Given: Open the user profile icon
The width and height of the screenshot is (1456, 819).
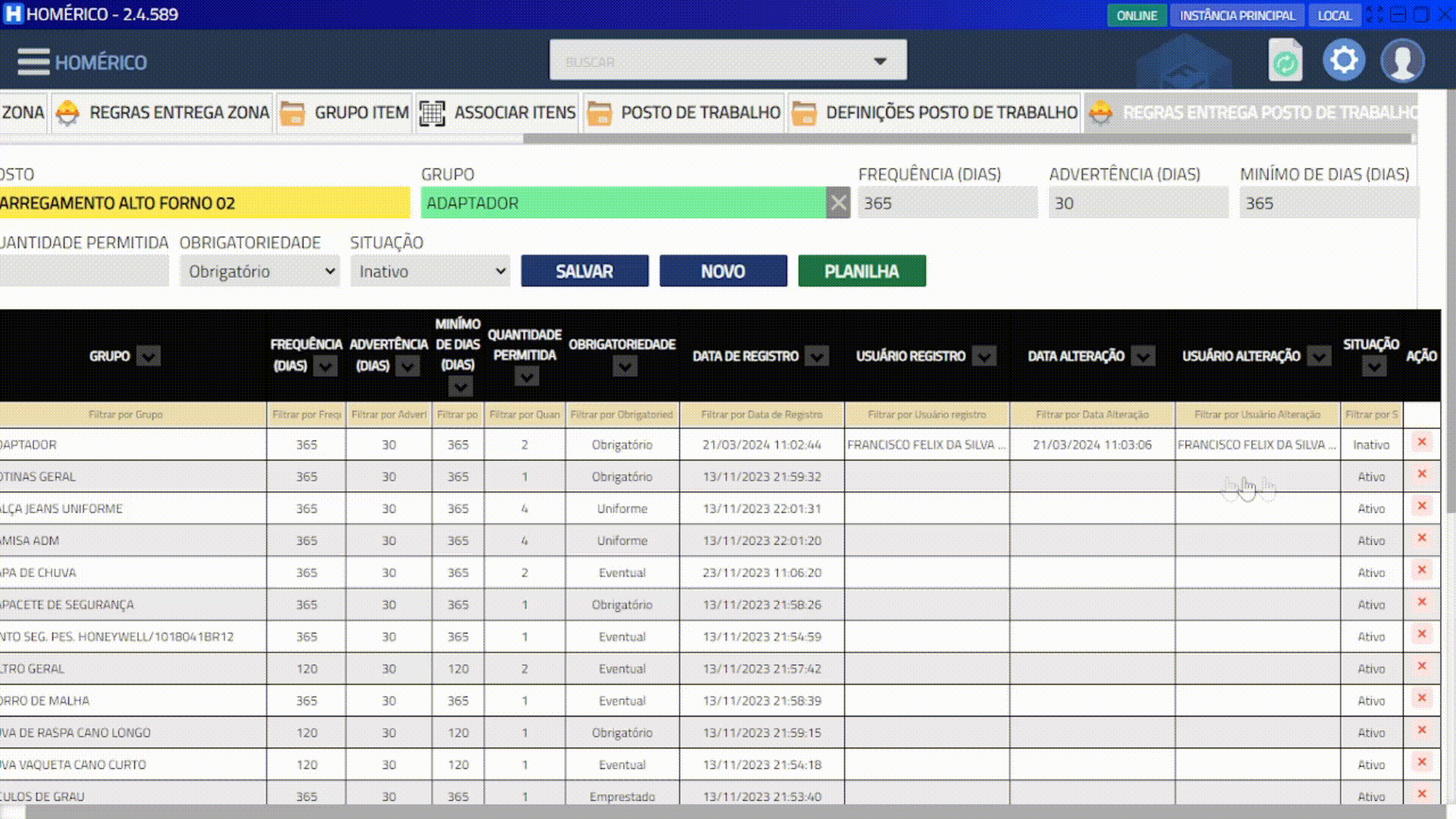Looking at the screenshot, I should (x=1402, y=61).
